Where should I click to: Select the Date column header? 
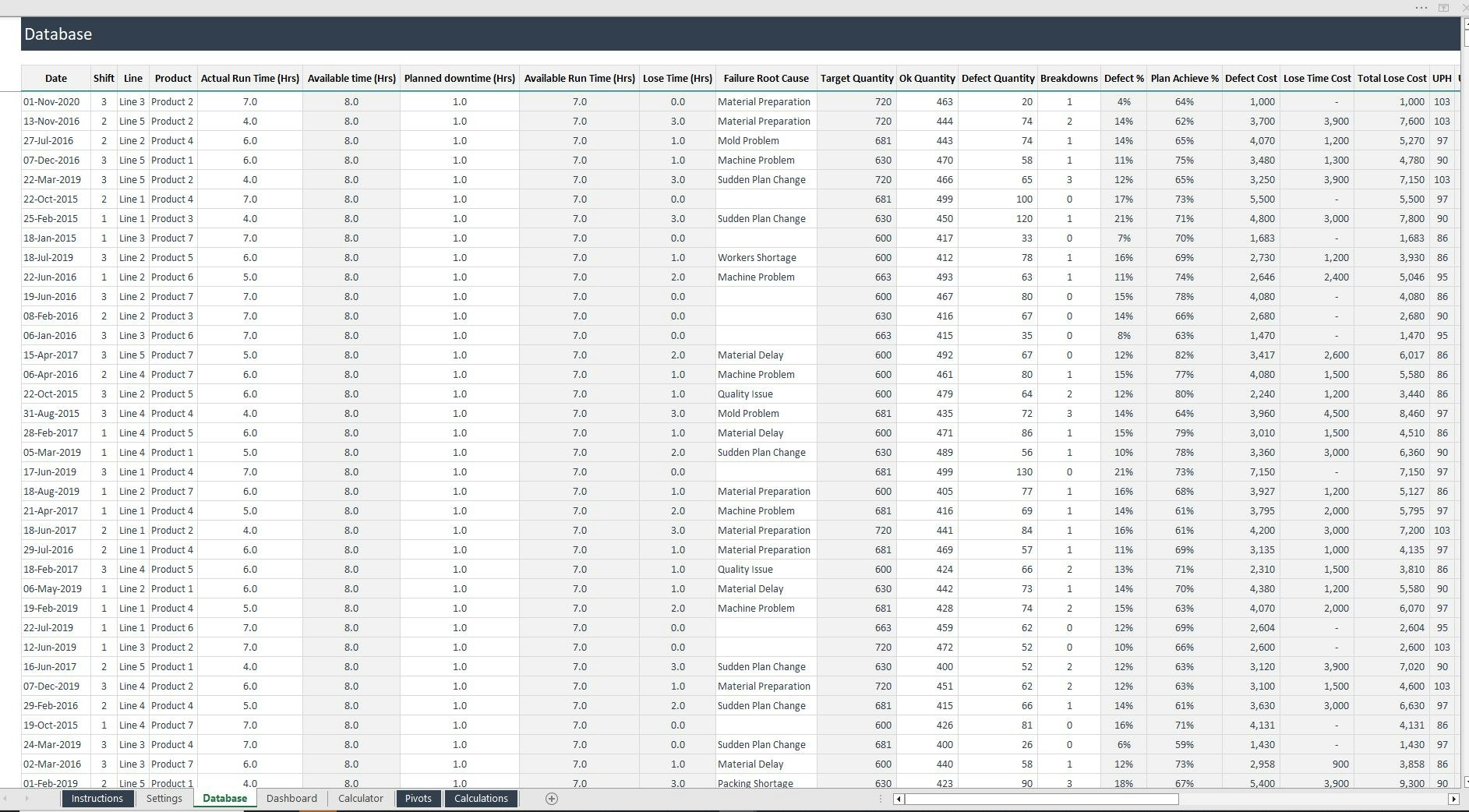click(x=55, y=78)
